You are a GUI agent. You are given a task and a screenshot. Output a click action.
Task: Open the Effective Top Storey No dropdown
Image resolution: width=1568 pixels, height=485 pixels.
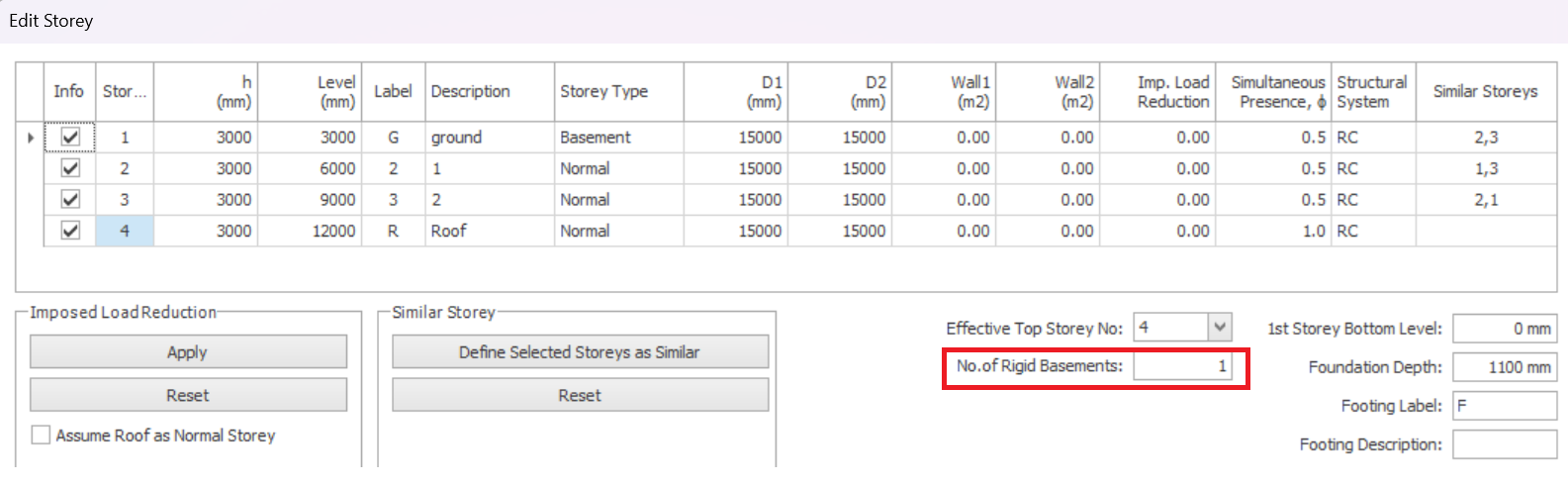(1220, 328)
